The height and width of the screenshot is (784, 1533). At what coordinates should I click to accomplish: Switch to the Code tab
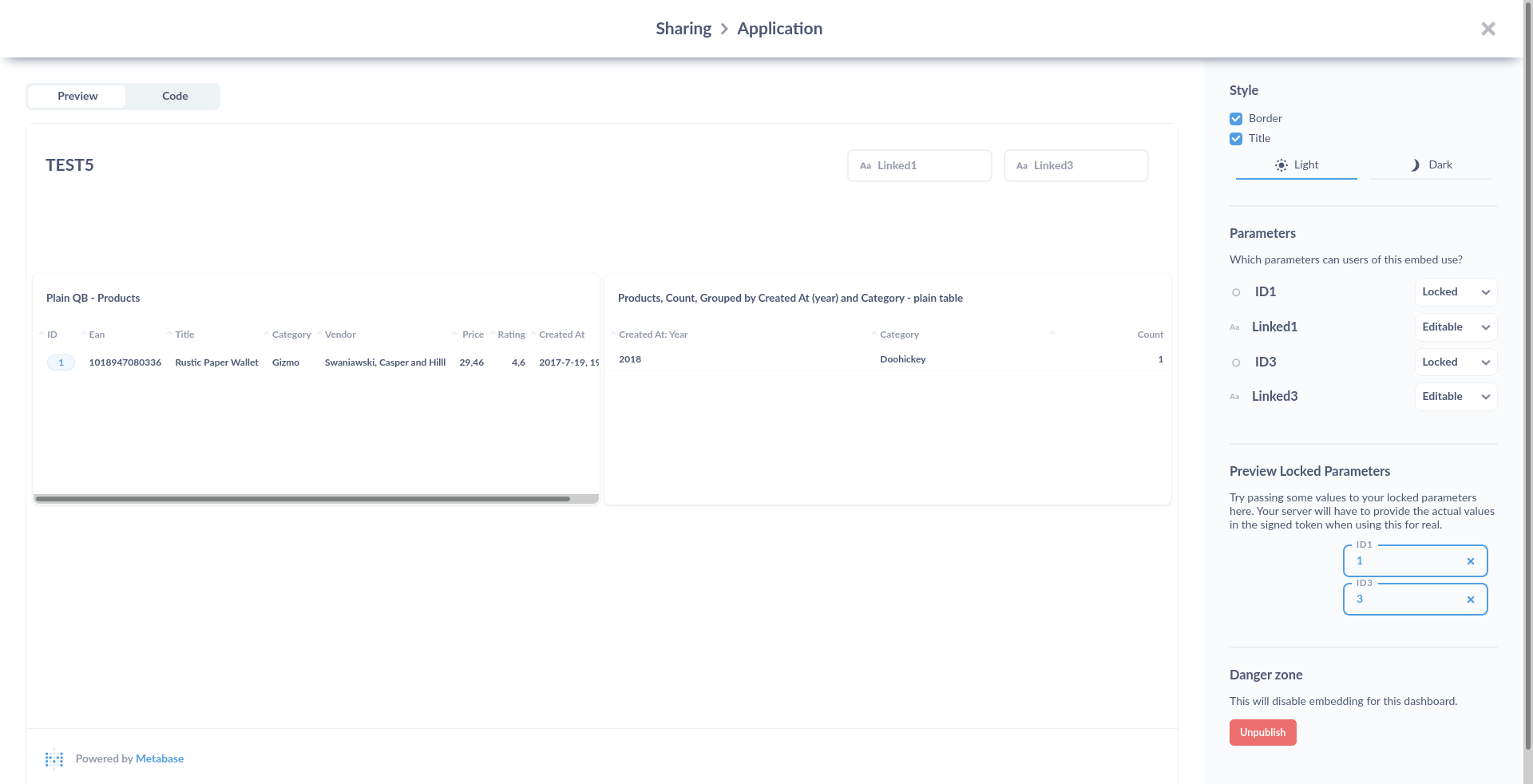(174, 96)
